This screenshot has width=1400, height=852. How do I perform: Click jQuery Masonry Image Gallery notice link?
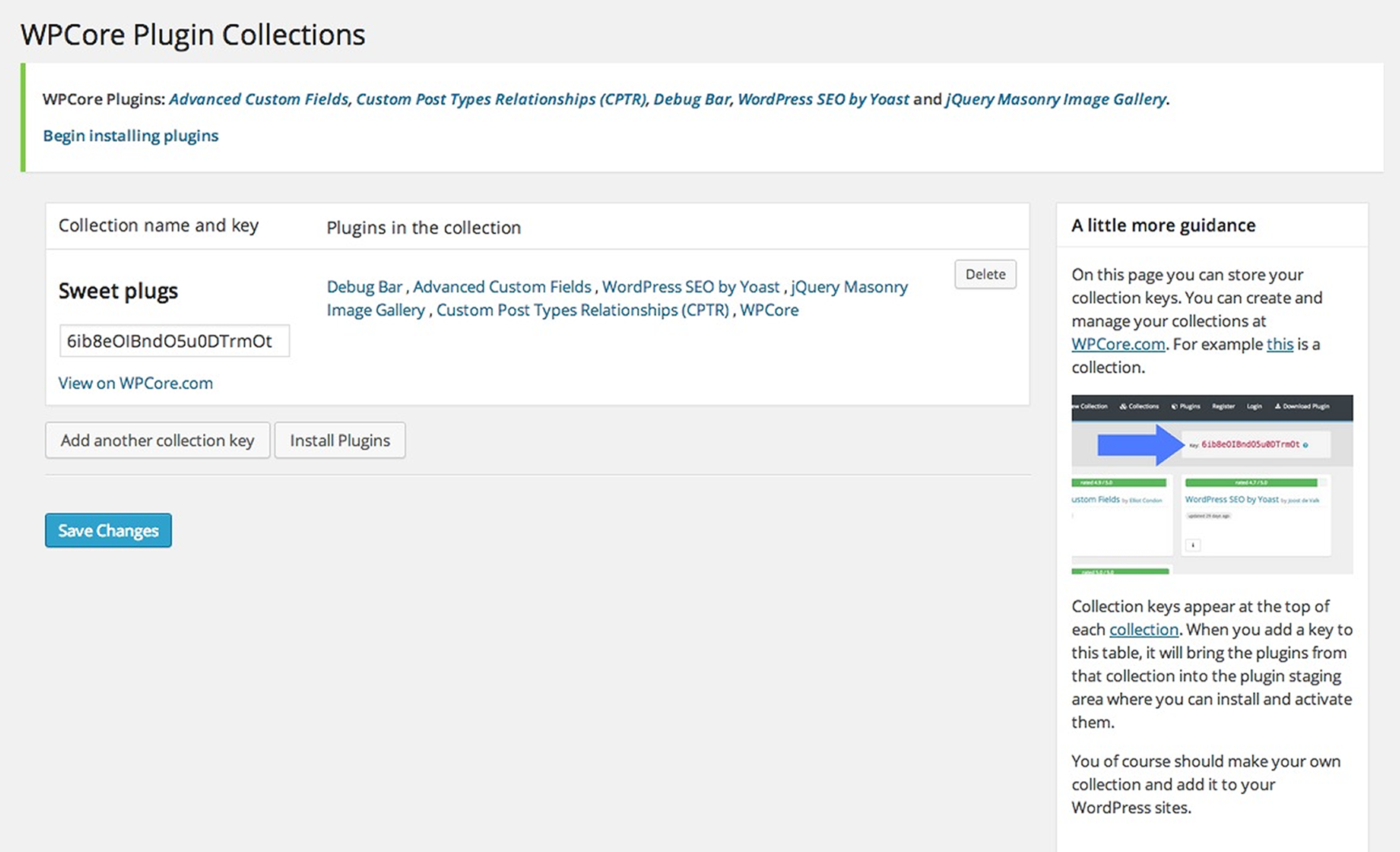(1055, 99)
